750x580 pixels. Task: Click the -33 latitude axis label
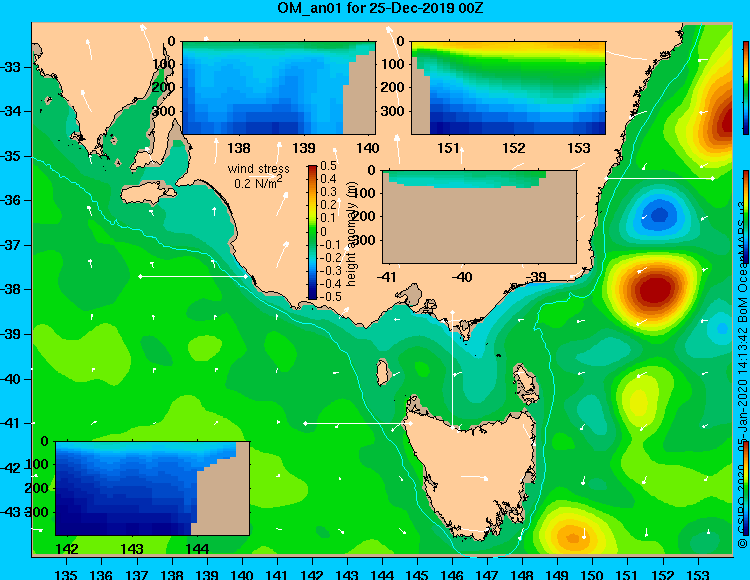tap(12, 67)
